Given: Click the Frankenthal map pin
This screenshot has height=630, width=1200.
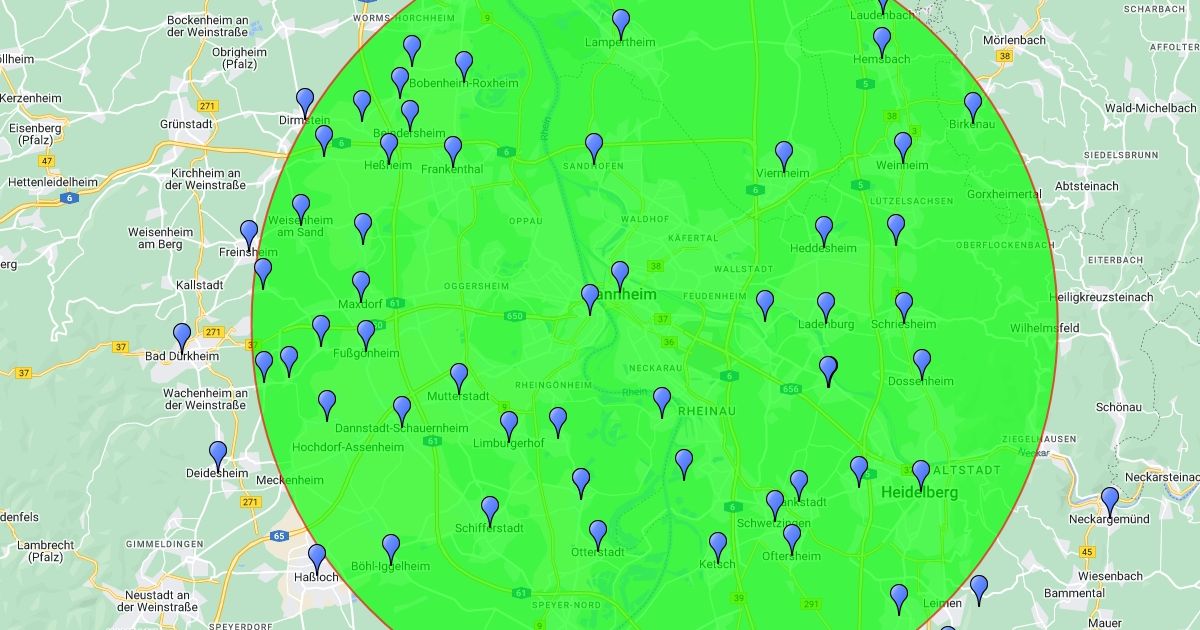Looking at the screenshot, I should 453,151.
